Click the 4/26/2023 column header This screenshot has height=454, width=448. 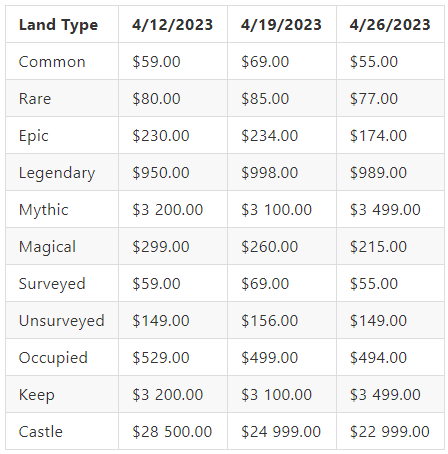pos(390,25)
